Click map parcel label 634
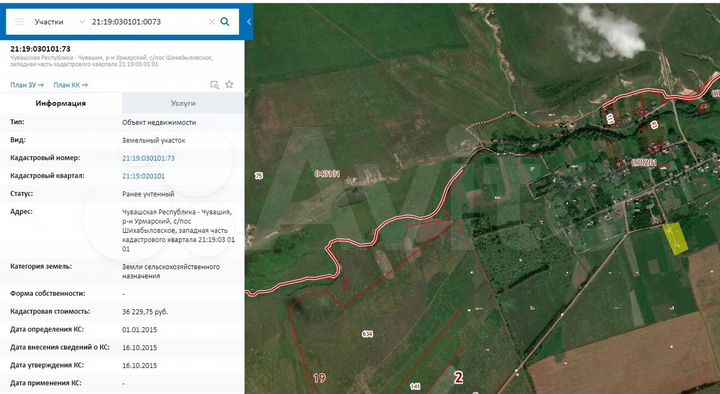 (367, 334)
